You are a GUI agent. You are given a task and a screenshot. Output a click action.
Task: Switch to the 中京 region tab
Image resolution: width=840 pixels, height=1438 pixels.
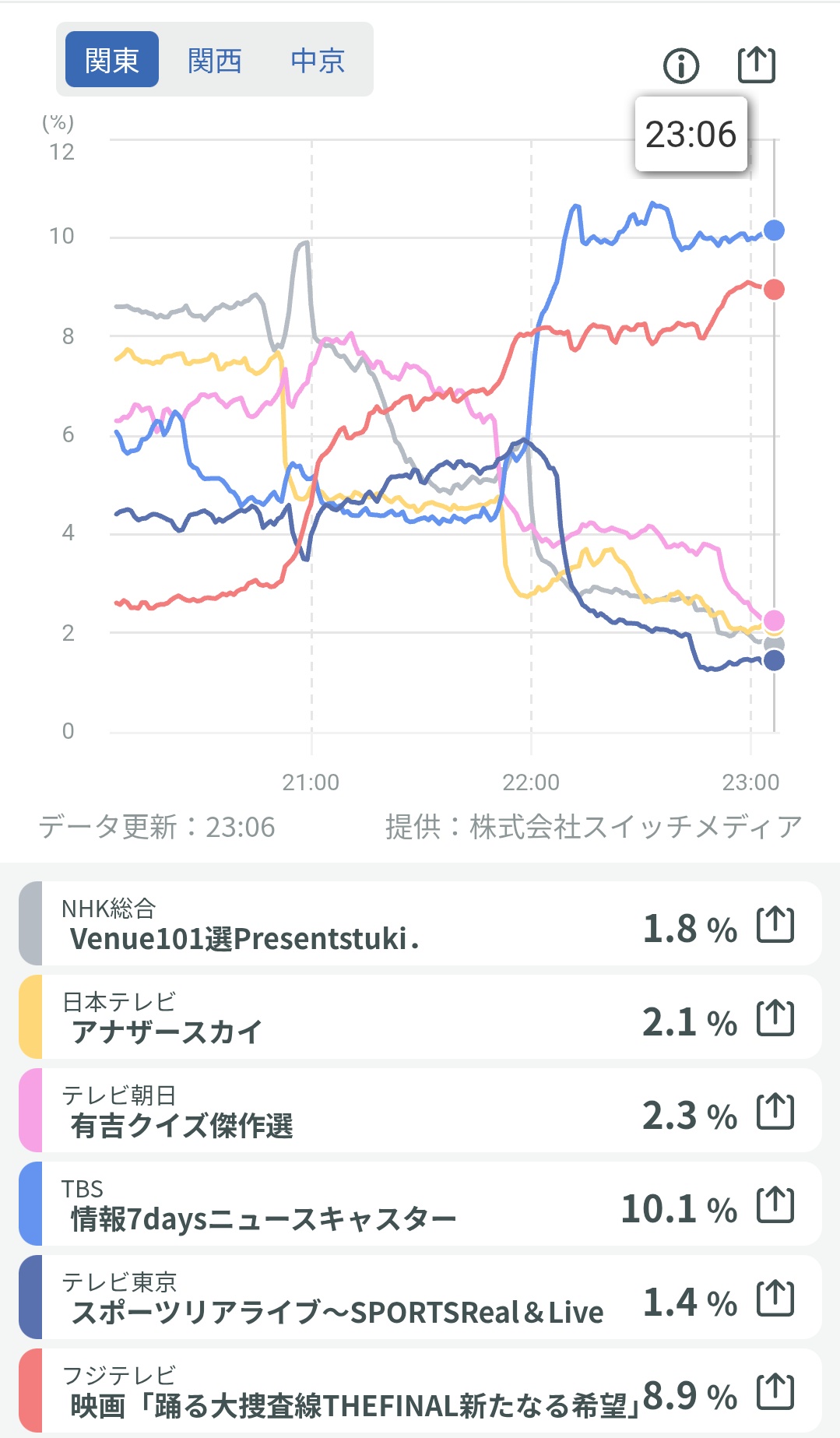pyautogui.click(x=318, y=60)
